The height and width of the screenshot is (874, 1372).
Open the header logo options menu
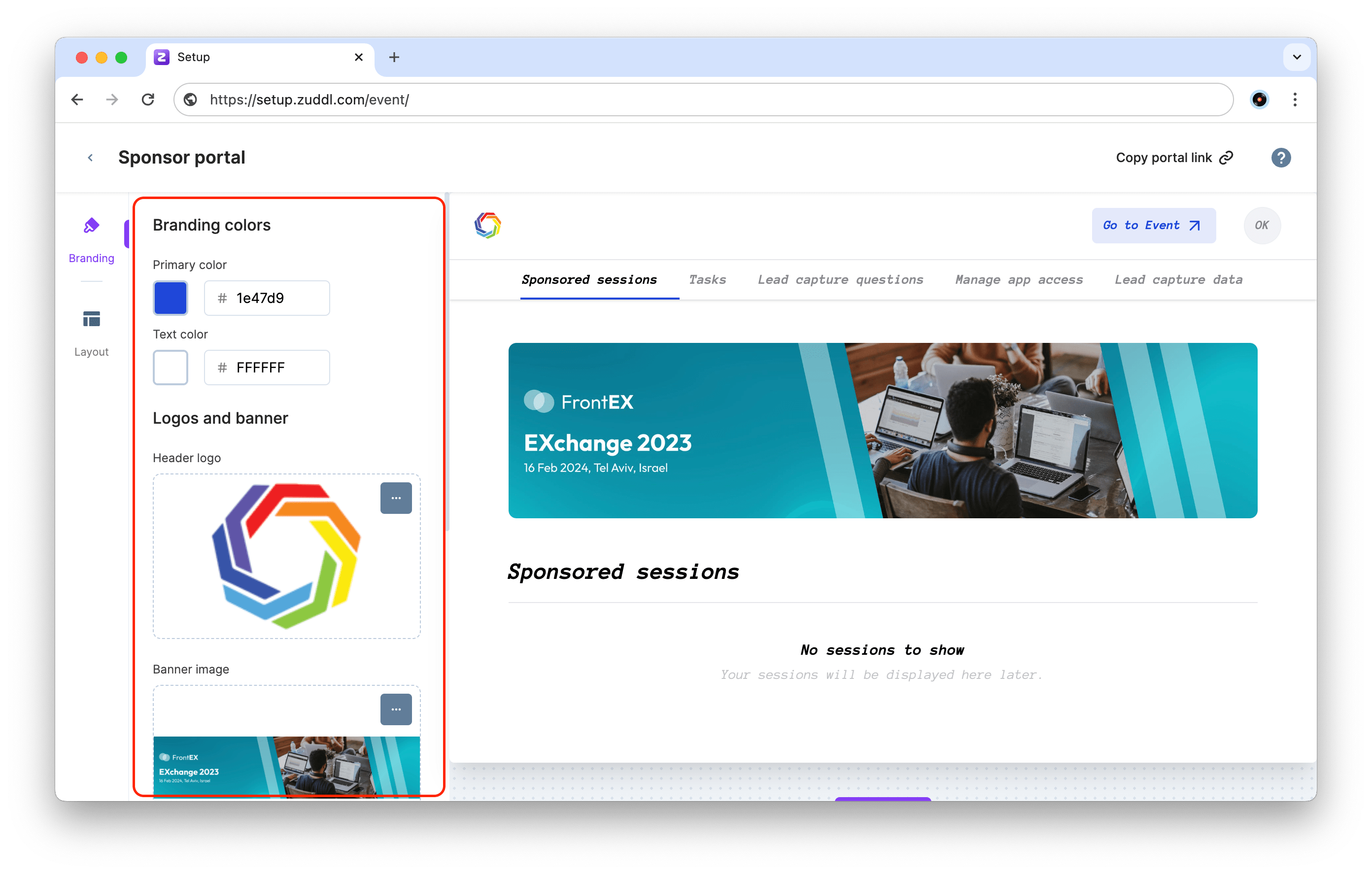396,498
